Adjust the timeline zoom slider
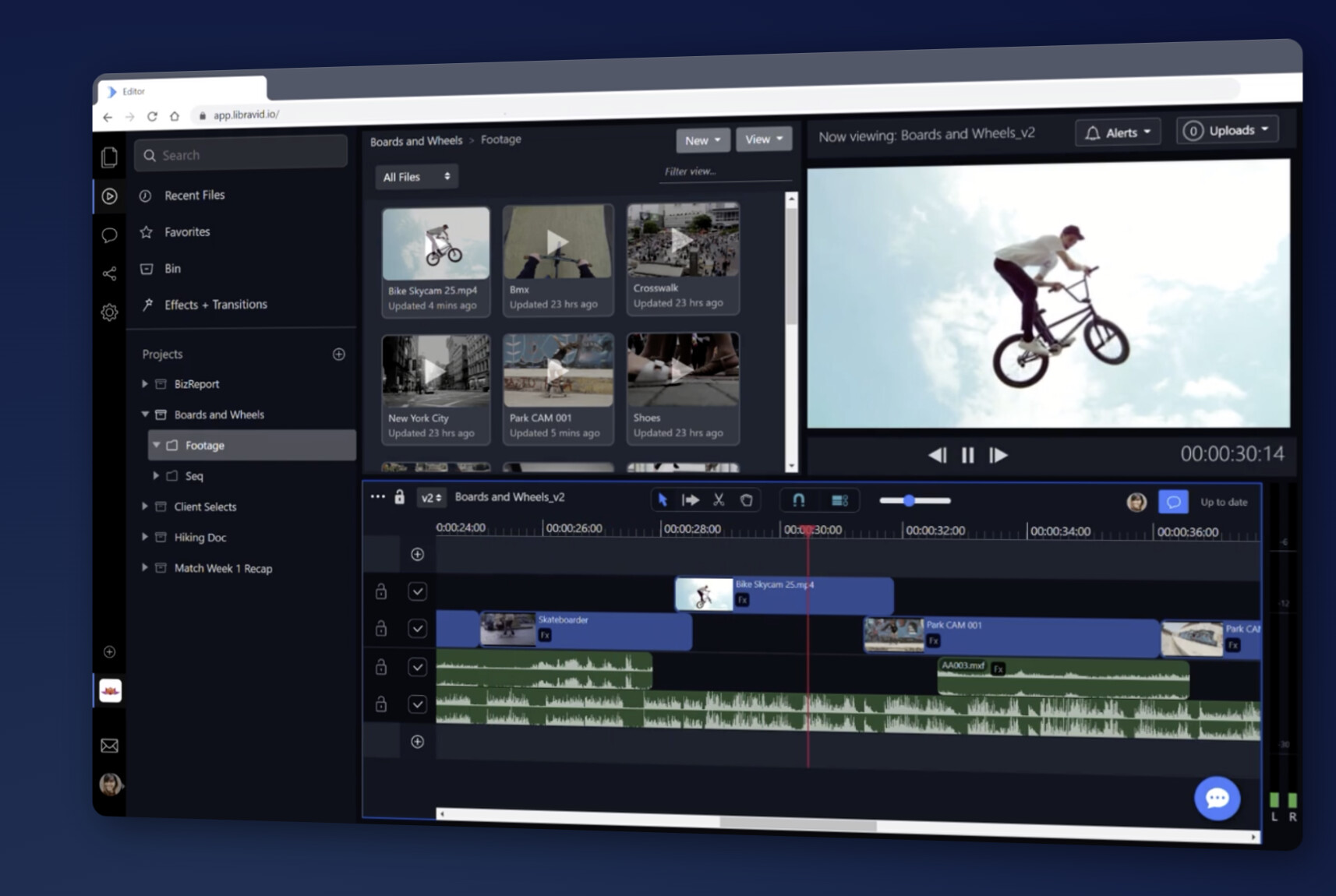1336x896 pixels. pos(910,501)
